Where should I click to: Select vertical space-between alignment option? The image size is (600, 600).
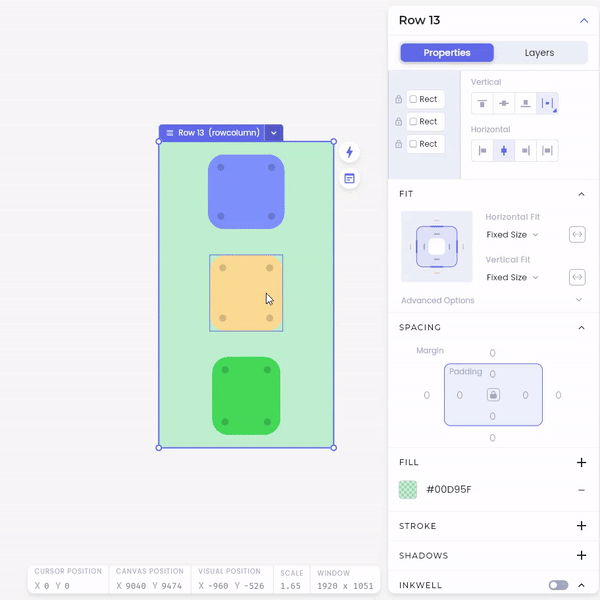click(x=547, y=103)
